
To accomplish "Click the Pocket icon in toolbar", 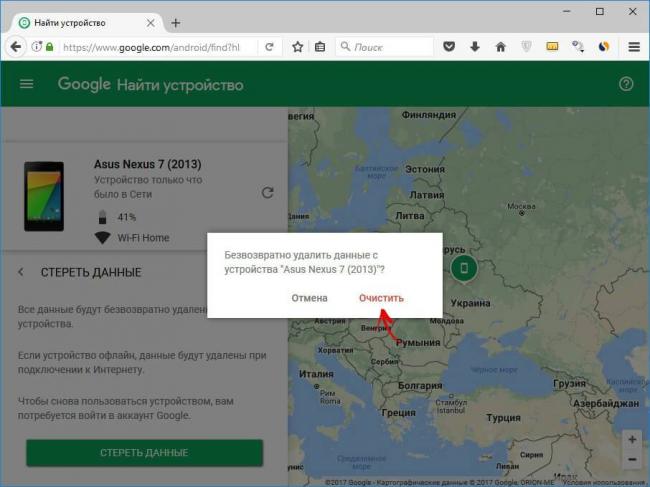I will [x=449, y=46].
